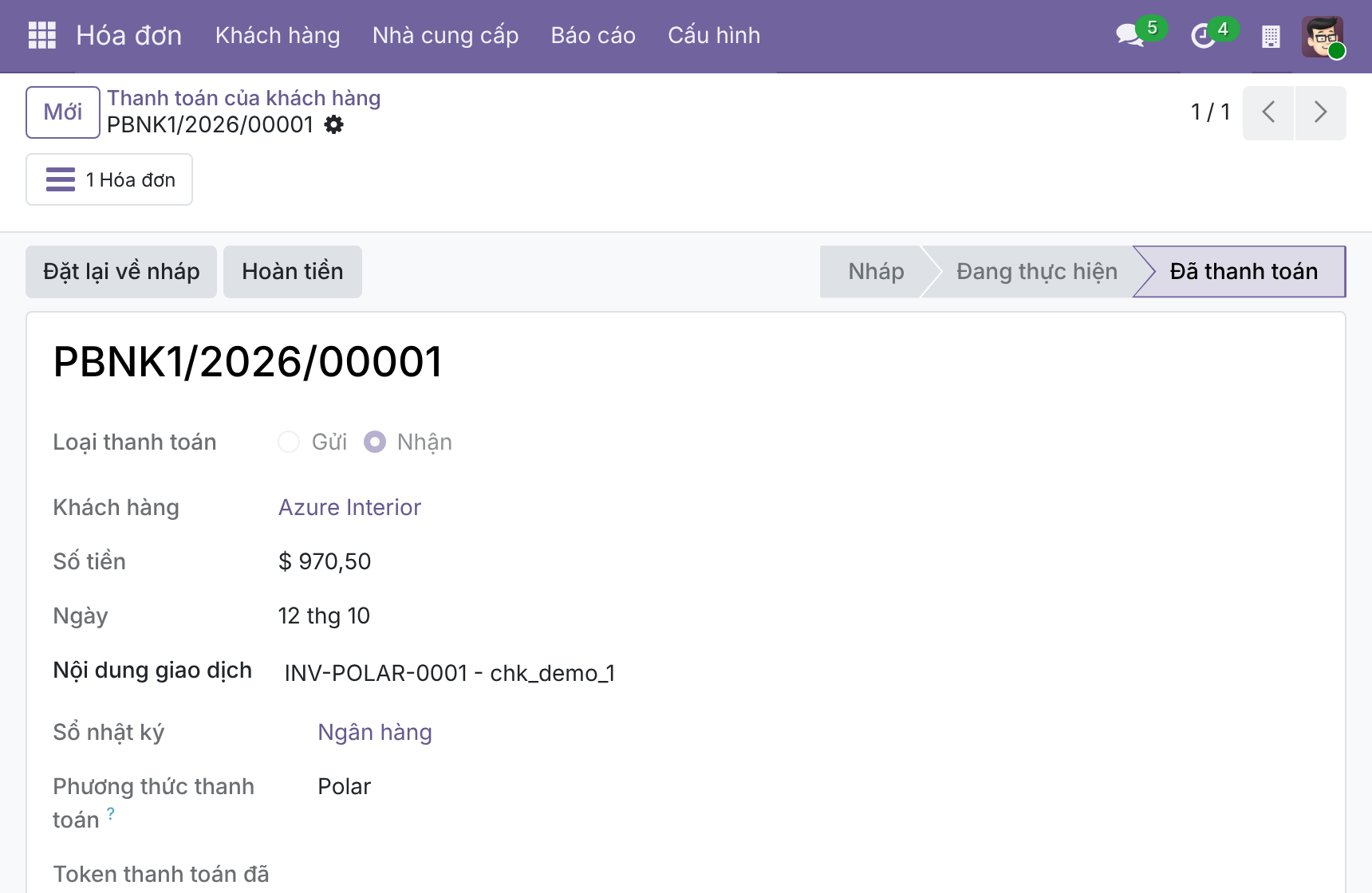Open the apps grid home menu
This screenshot has width=1372, height=893.
coord(41,35)
